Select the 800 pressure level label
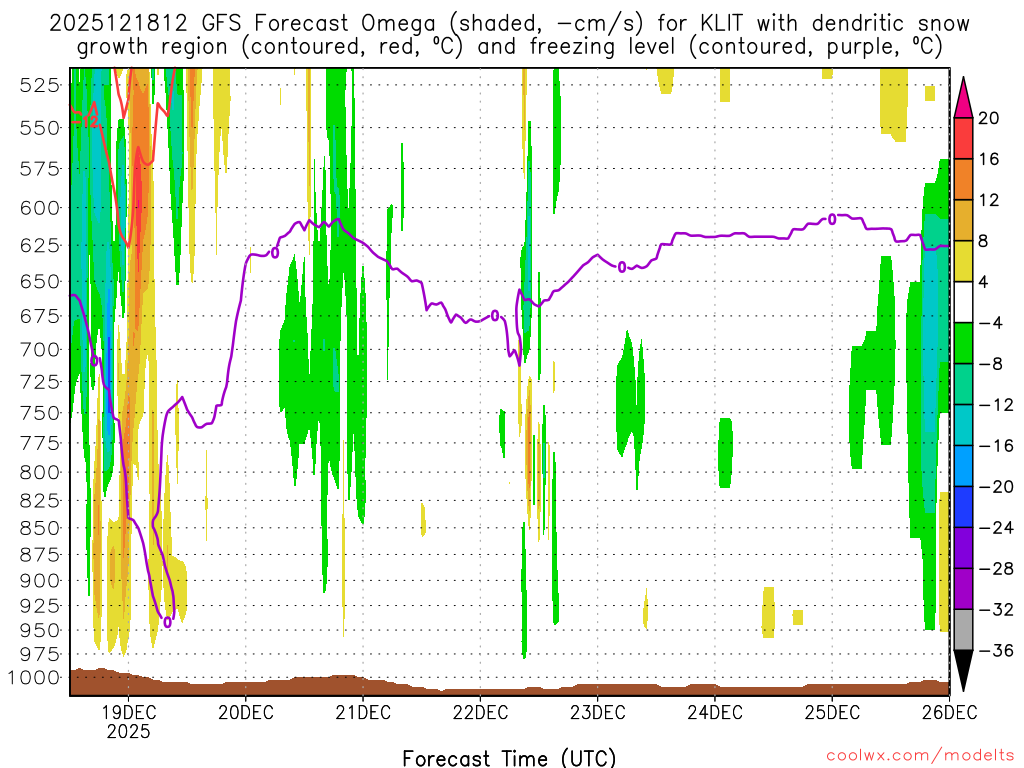 pos(40,472)
